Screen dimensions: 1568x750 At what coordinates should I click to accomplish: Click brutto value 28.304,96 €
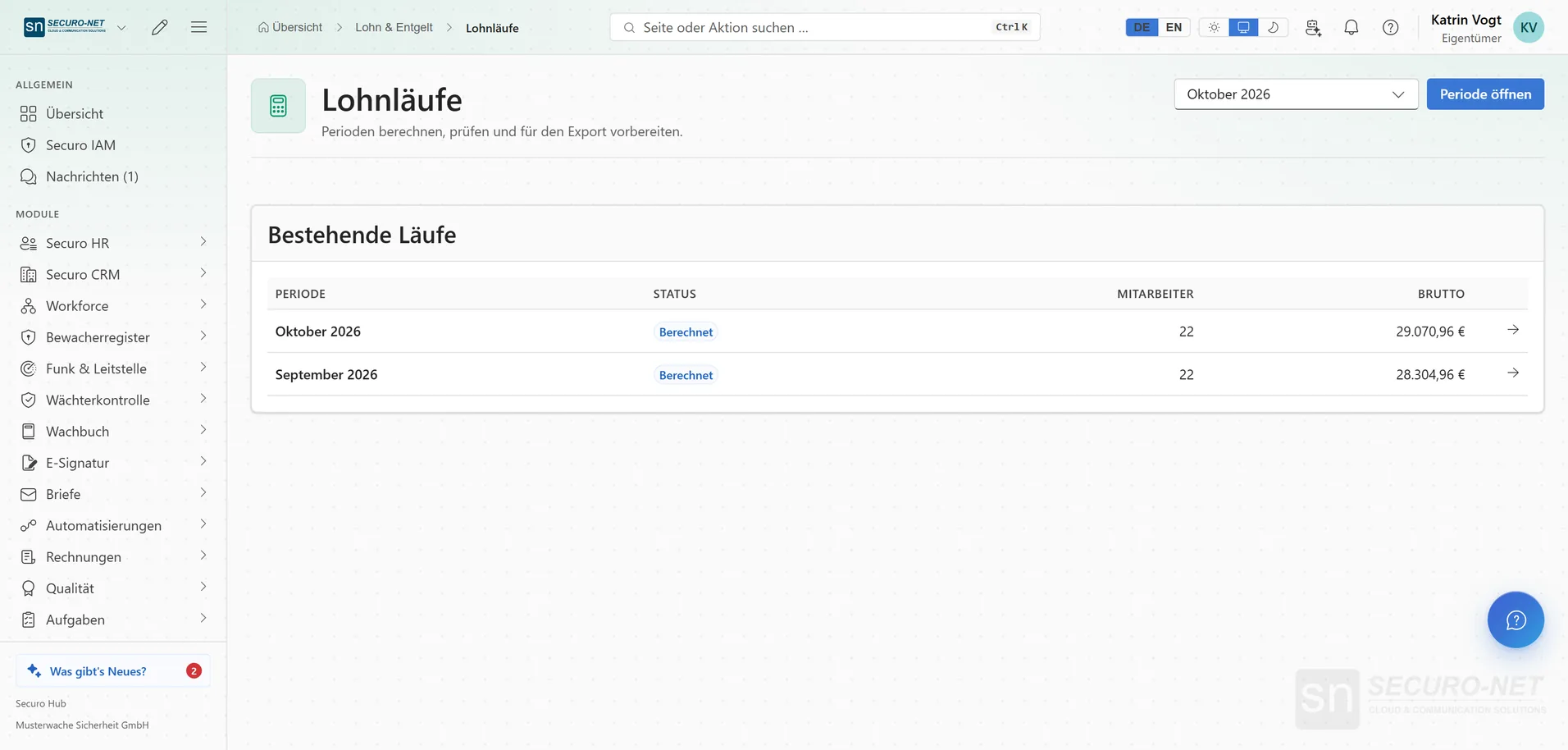click(x=1430, y=374)
